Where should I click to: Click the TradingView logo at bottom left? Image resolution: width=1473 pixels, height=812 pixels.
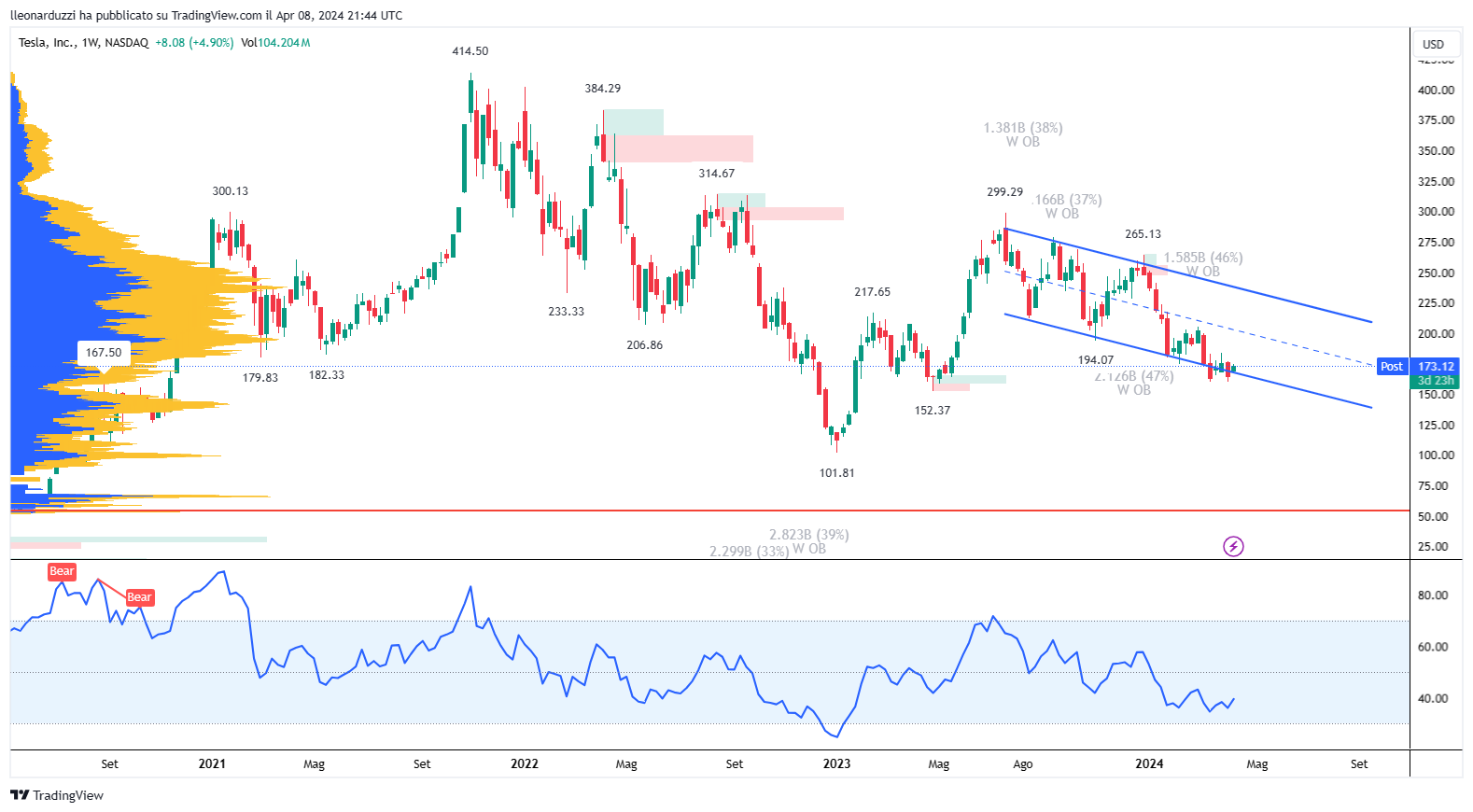point(57,795)
